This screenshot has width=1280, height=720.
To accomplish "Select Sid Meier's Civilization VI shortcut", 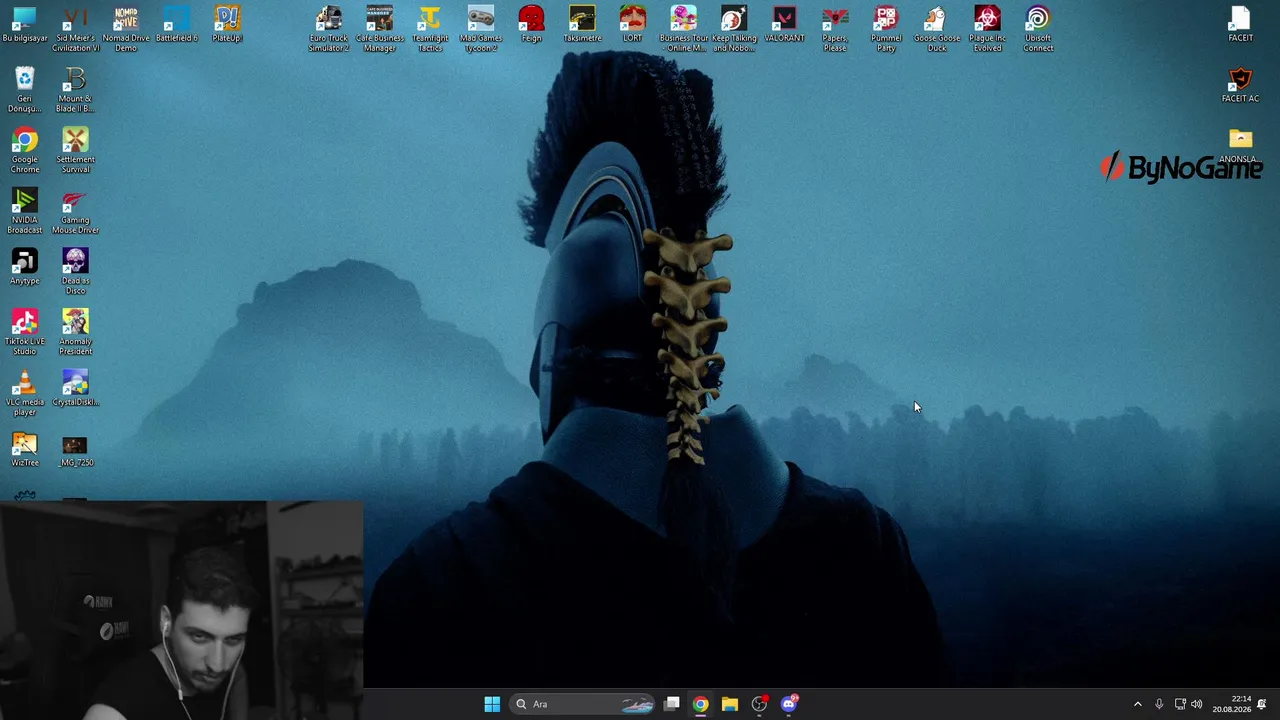I will [x=75, y=30].
